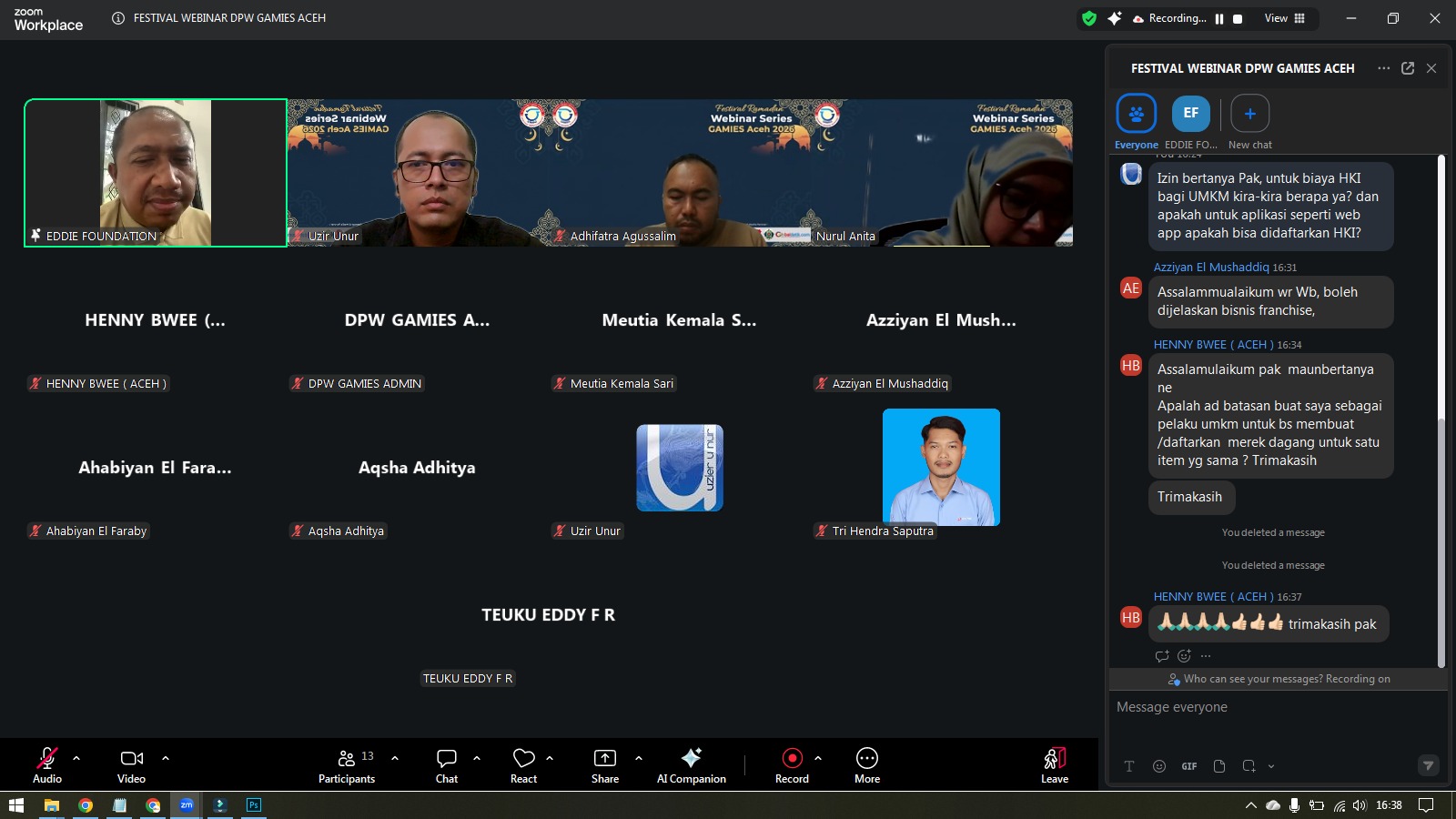
Task: Unmute the microphone with Audio button
Action: pyautogui.click(x=47, y=764)
